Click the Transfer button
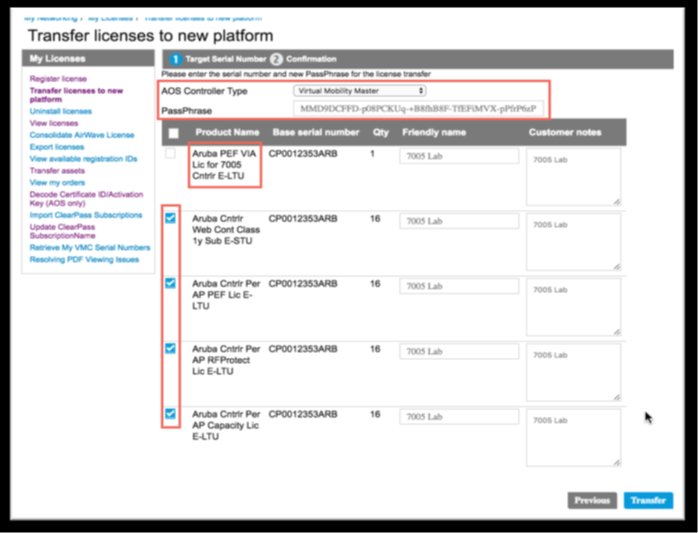 [648, 500]
